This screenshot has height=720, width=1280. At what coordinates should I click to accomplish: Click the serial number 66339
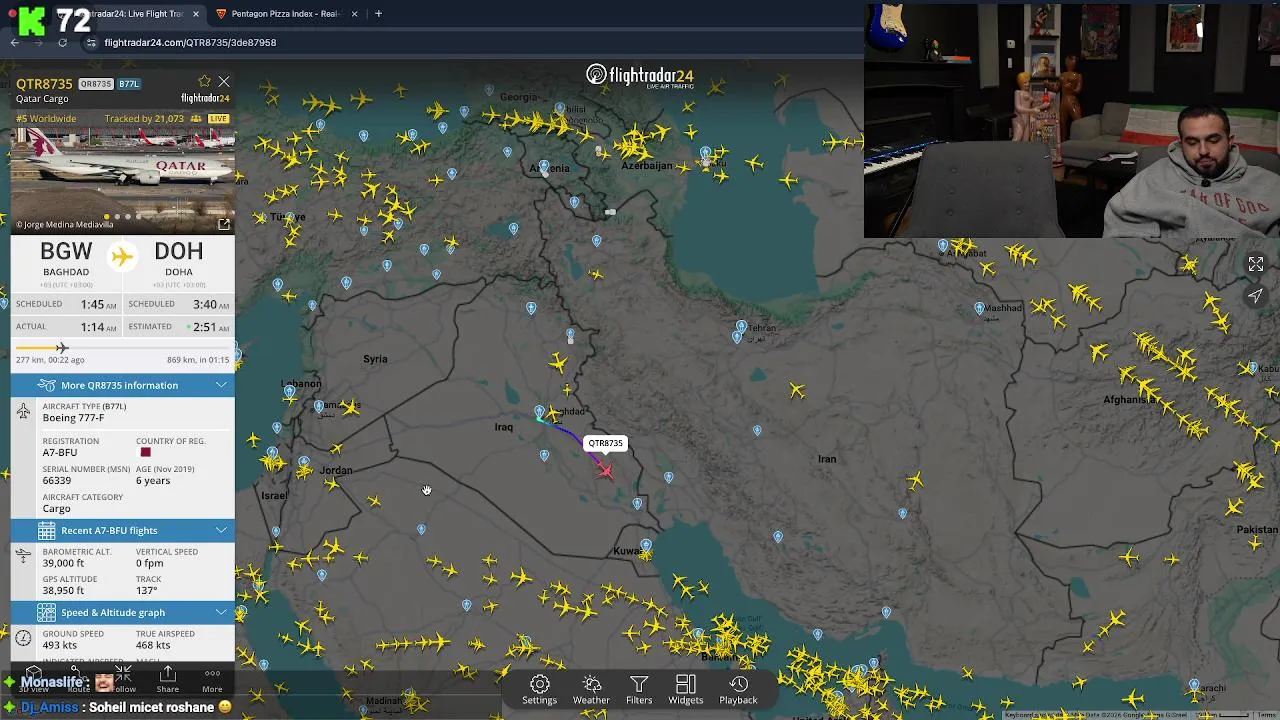tap(56, 481)
